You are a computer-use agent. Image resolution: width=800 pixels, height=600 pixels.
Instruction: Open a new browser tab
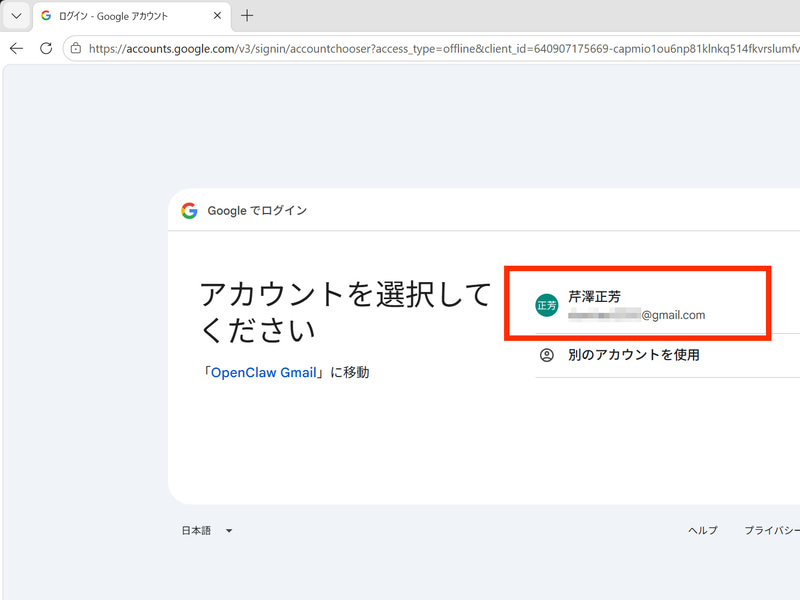point(247,16)
